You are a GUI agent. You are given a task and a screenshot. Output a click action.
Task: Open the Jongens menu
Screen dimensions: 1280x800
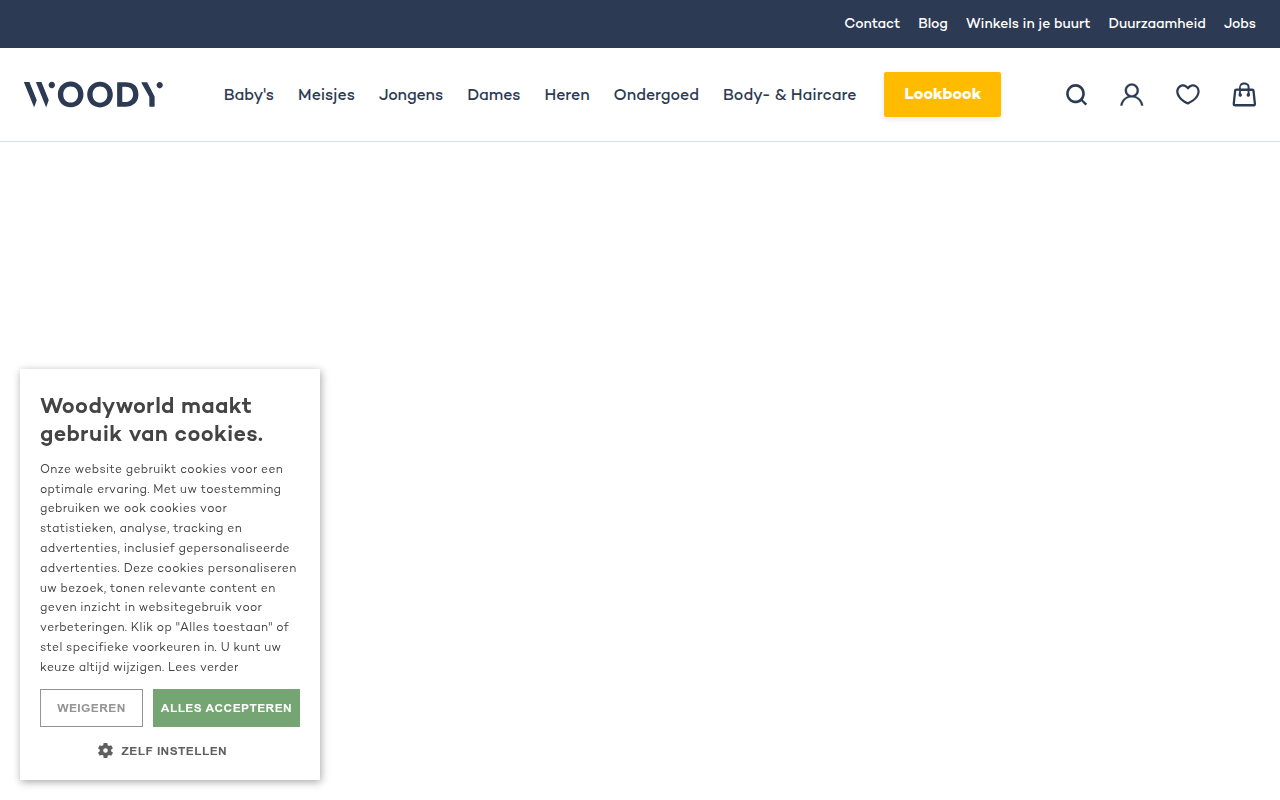coord(411,95)
